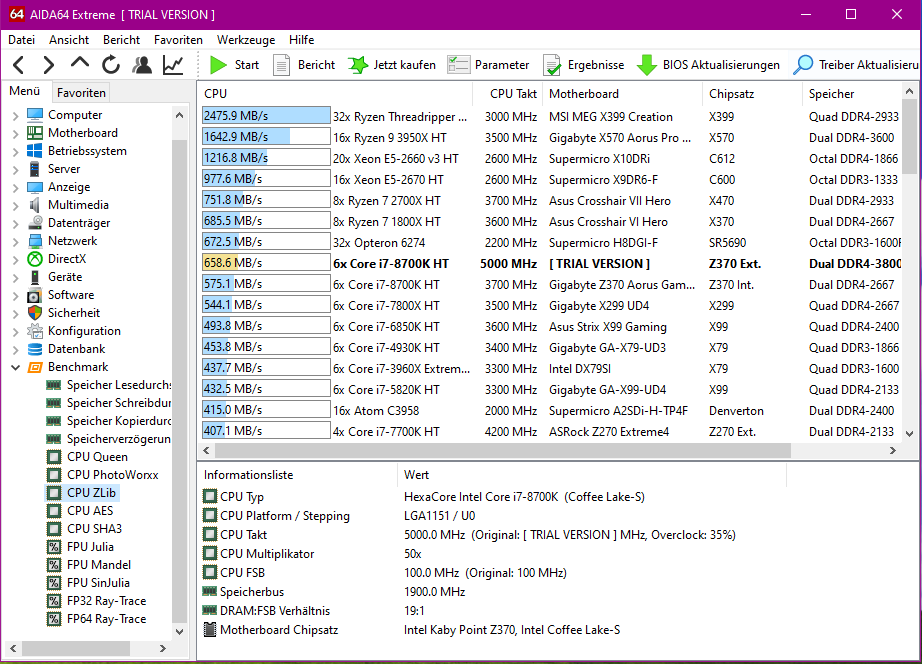
Task: Open the Werkzeuge menu
Action: (246, 39)
